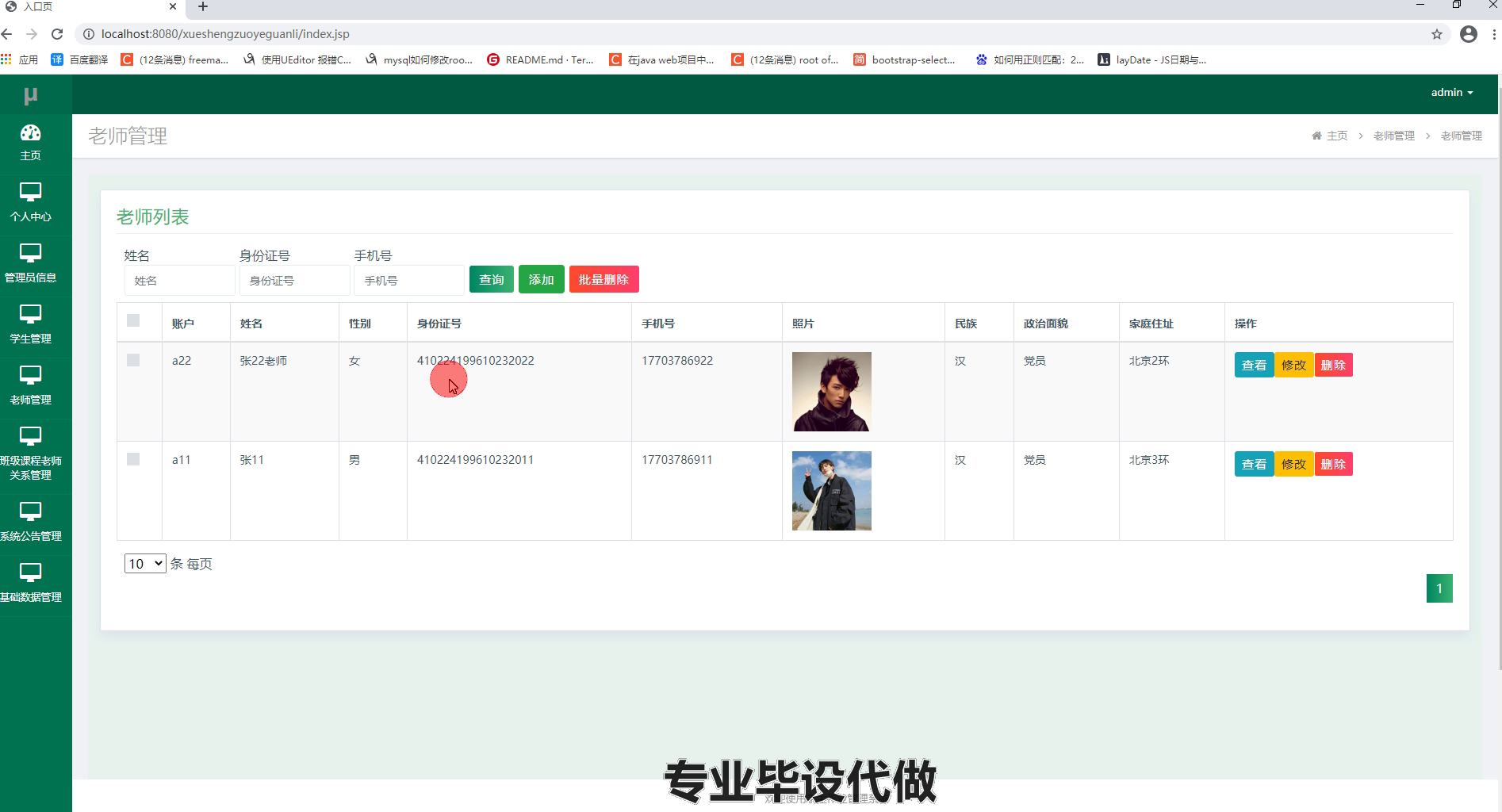
Task: Click the 入口页 browser tab
Action: tap(91, 7)
